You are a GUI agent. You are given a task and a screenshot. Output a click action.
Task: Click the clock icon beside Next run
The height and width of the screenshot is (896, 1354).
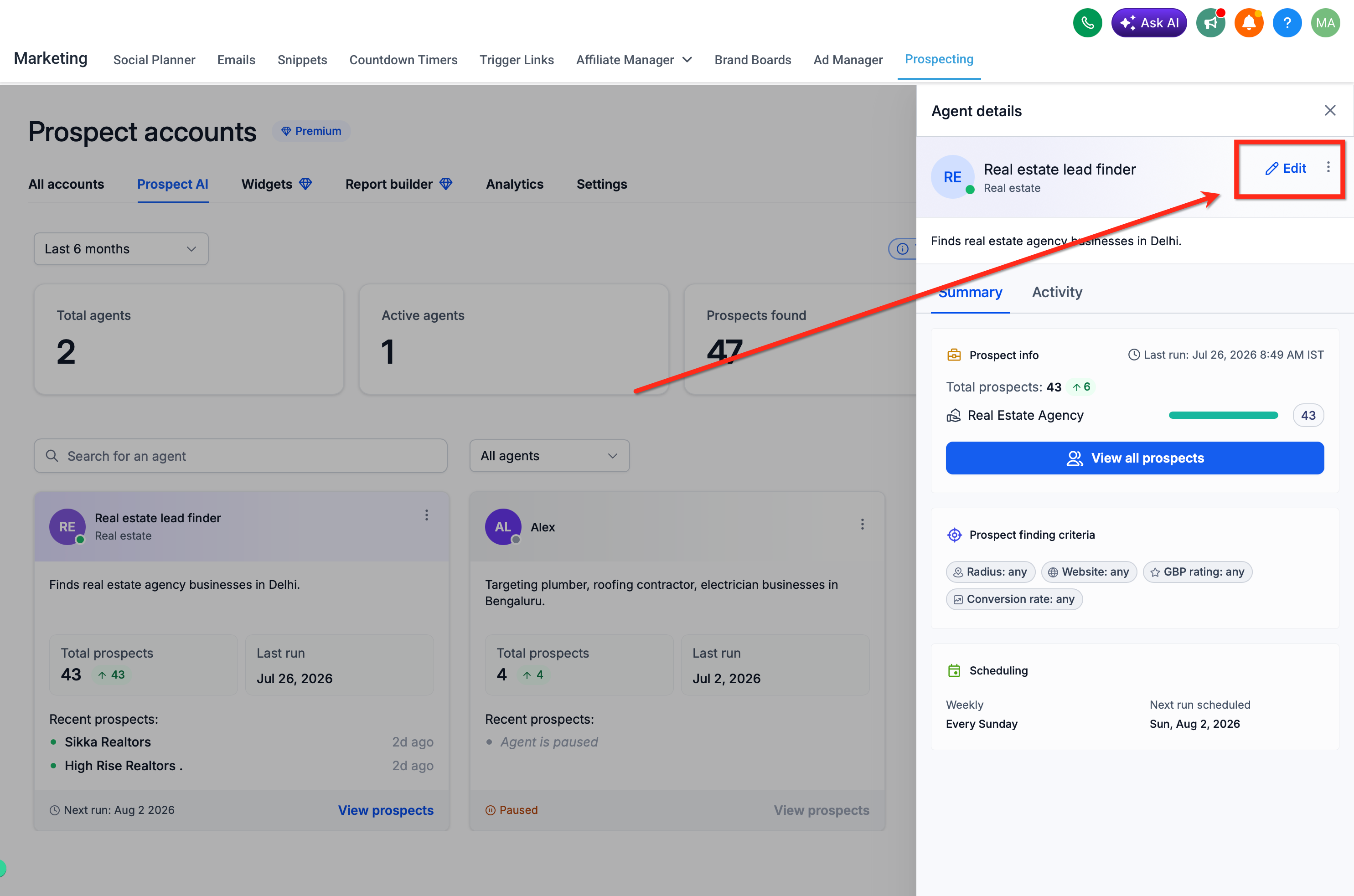click(54, 810)
